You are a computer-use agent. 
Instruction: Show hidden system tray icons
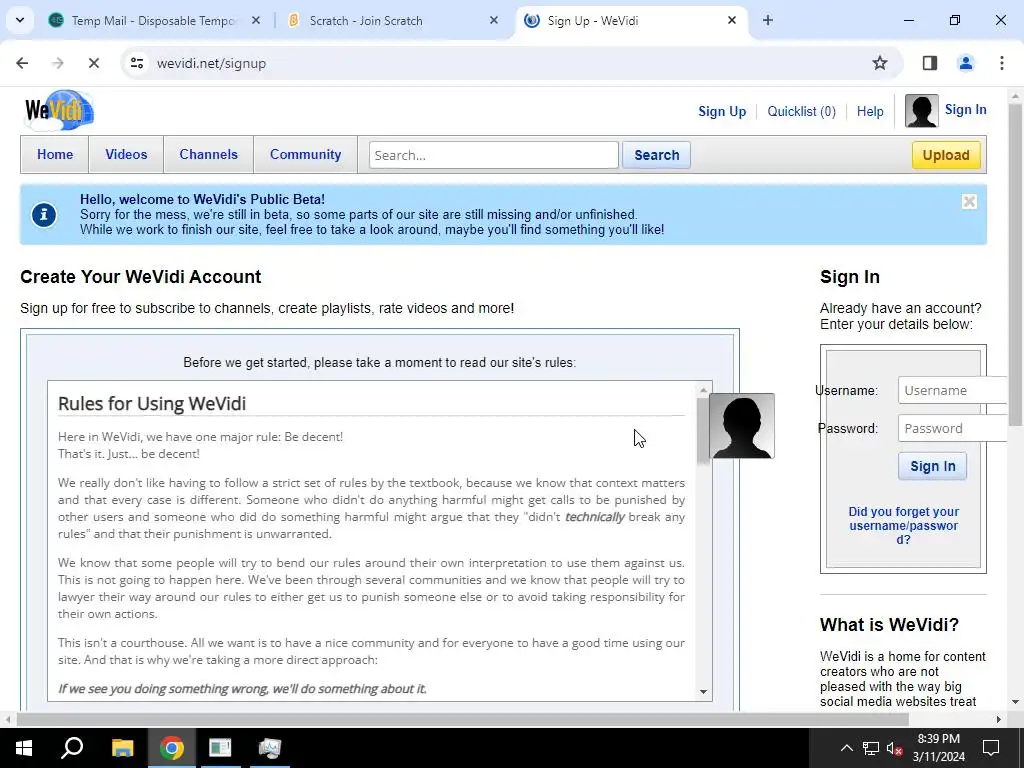pyautogui.click(x=846, y=748)
